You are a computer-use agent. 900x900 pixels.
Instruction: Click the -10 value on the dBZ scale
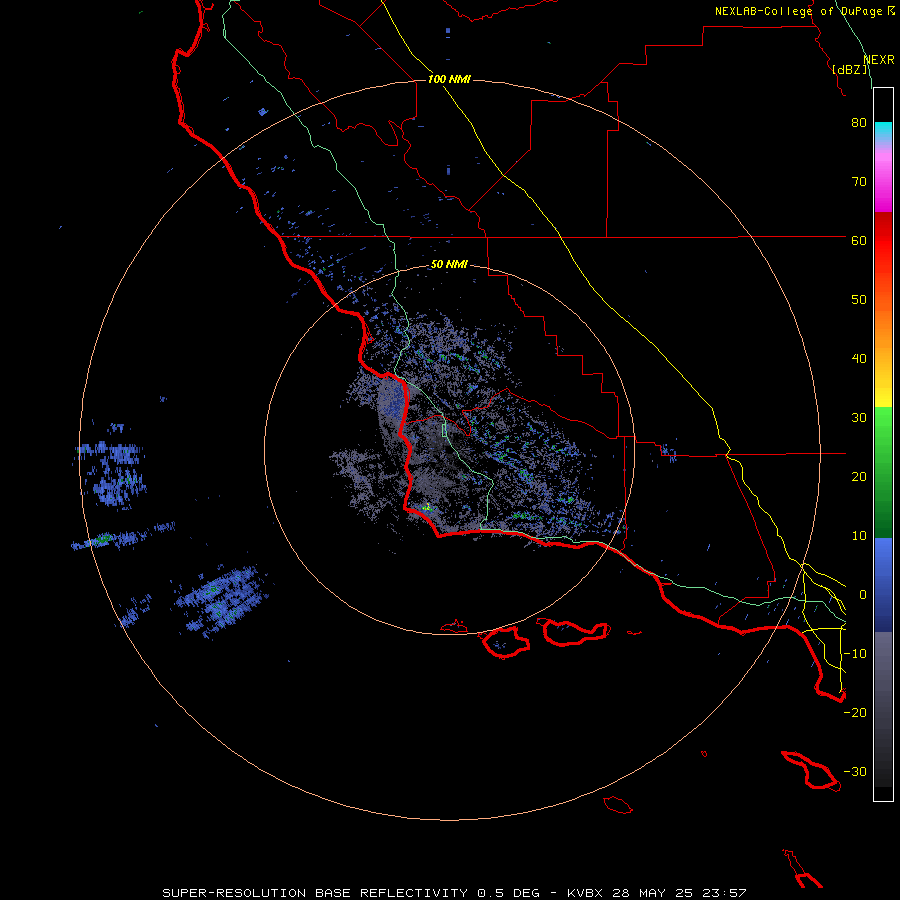pyautogui.click(x=855, y=654)
